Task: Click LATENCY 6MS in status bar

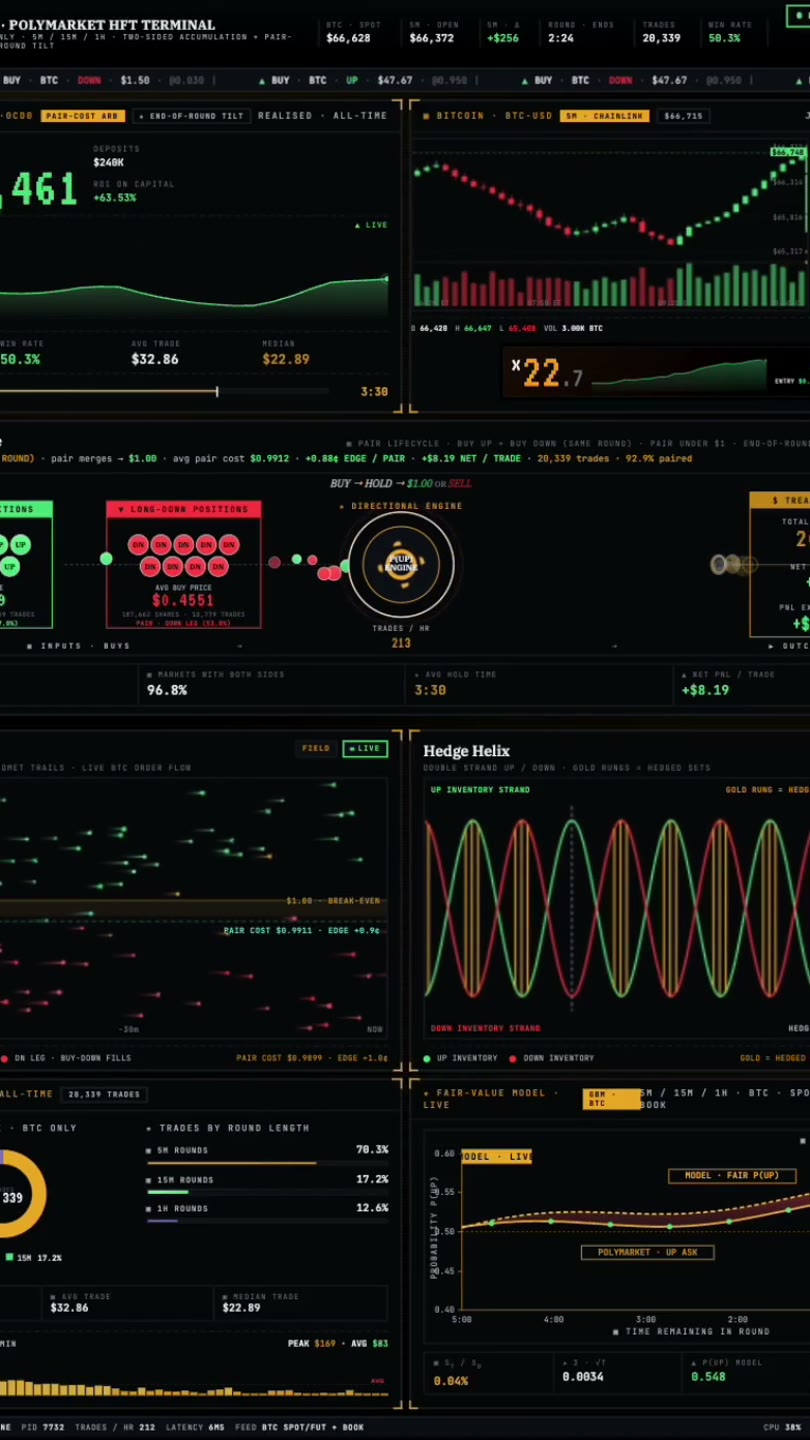Action: tap(195, 1427)
